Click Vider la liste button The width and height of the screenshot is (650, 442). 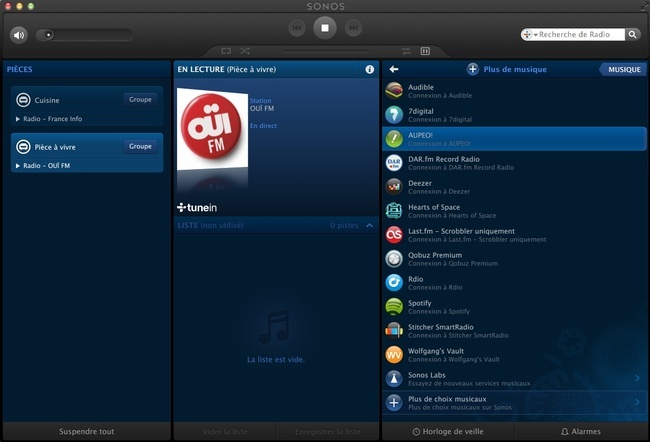(x=225, y=431)
